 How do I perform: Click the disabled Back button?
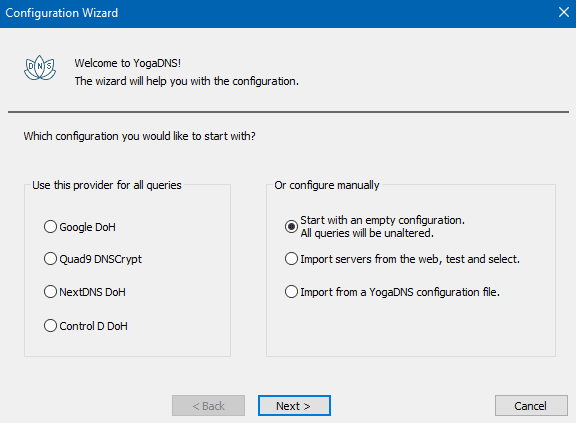tap(208, 406)
